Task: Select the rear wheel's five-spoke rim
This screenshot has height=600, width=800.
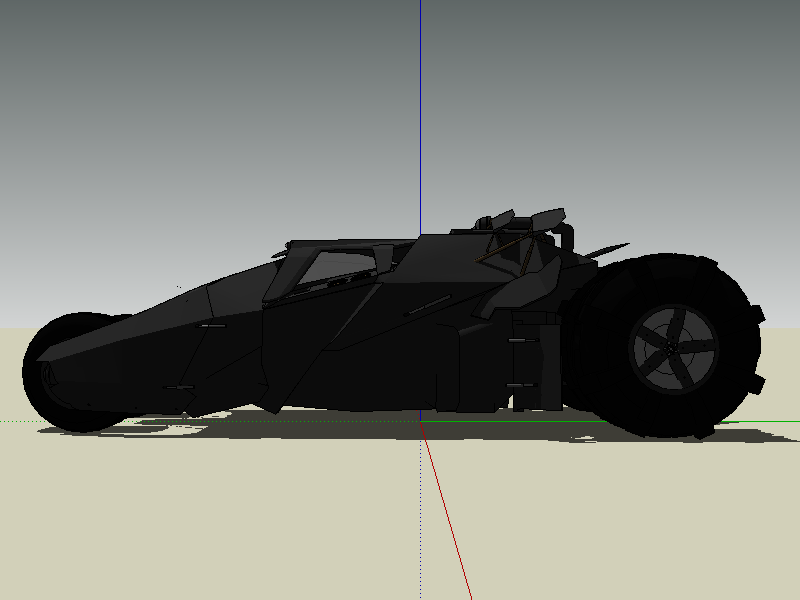Action: coord(673,349)
